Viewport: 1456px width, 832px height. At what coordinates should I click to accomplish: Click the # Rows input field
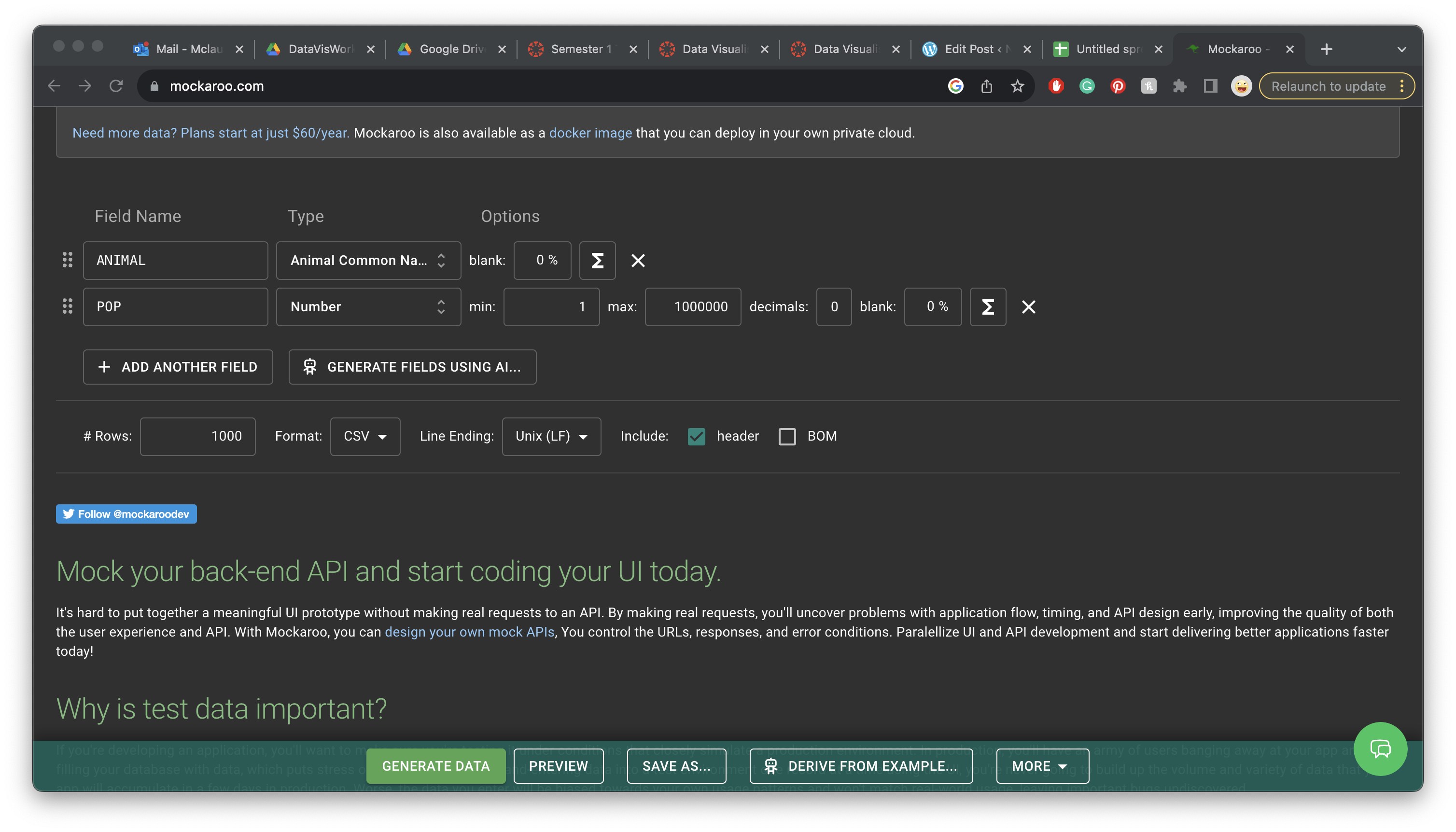[197, 437]
